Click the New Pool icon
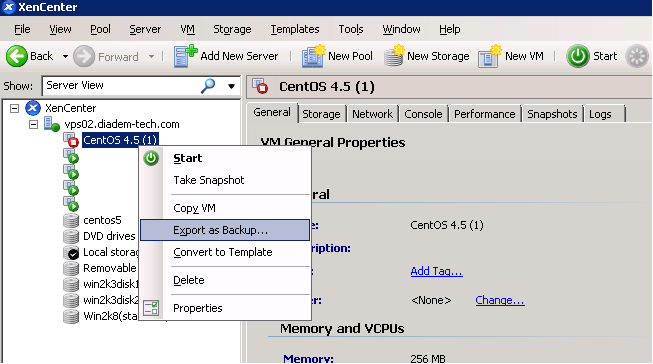This screenshot has height=364, width=653. [314, 56]
